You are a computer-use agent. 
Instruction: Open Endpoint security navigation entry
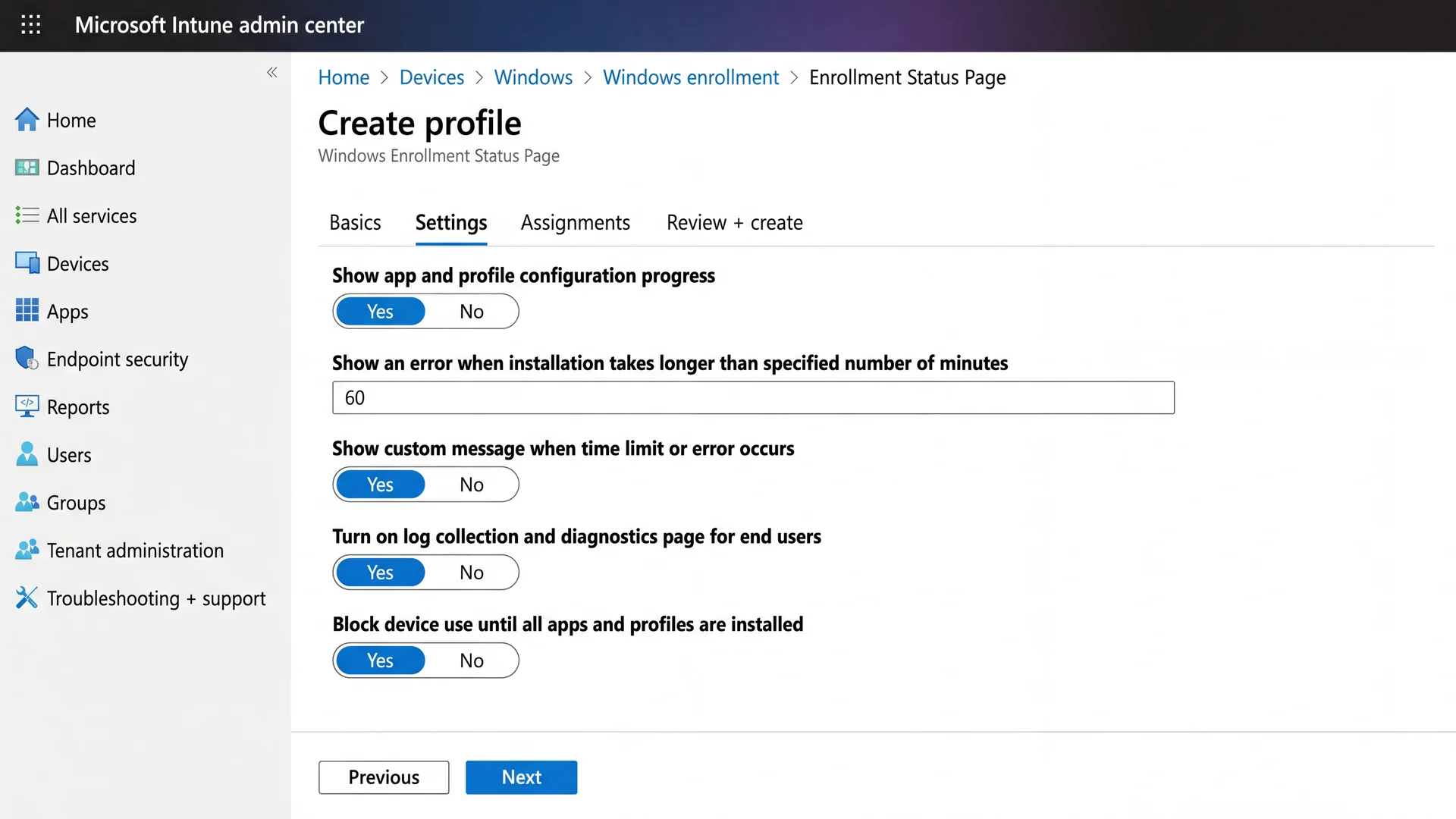(118, 359)
